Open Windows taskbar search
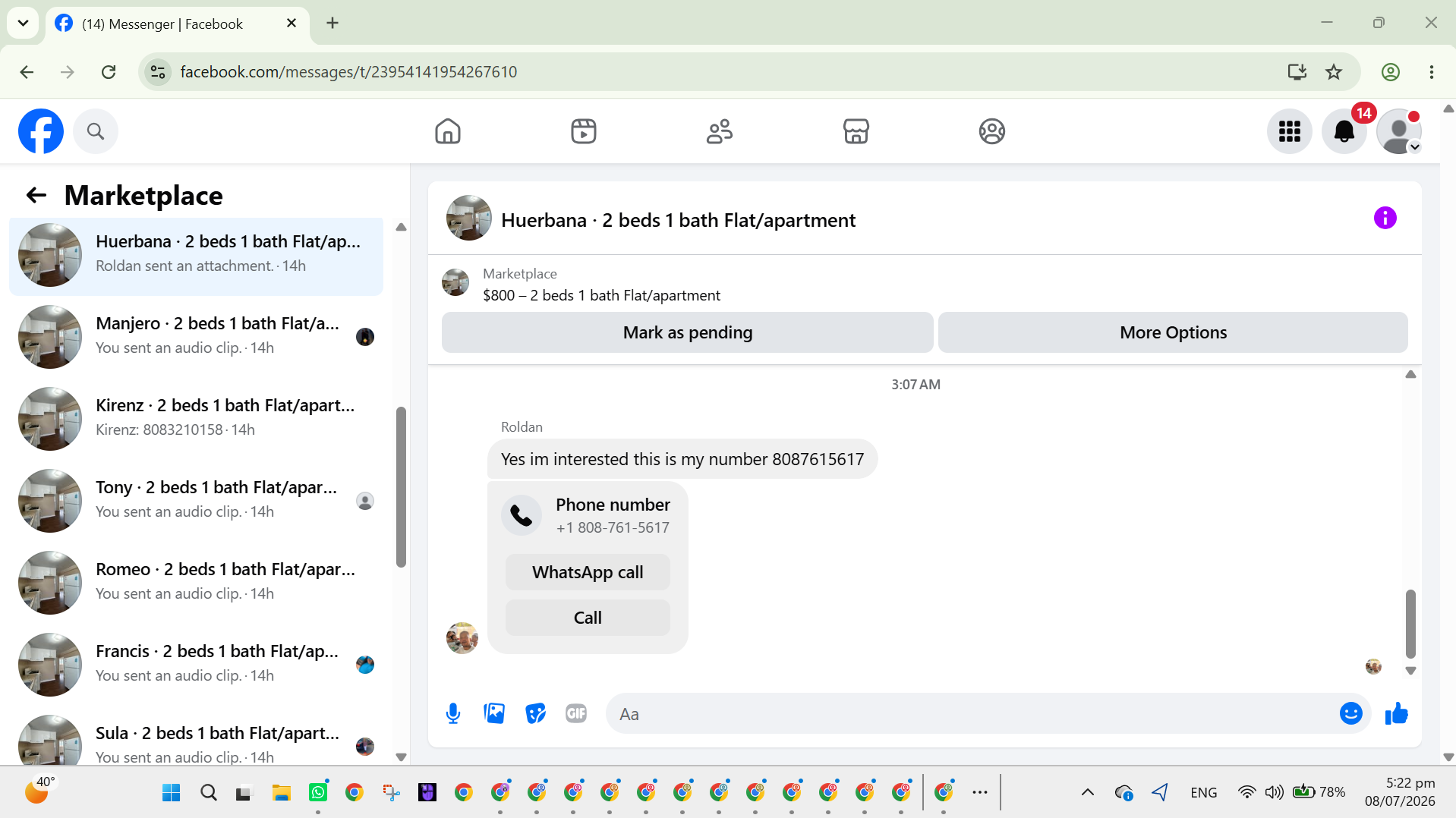The height and width of the screenshot is (818, 1456). pyautogui.click(x=208, y=793)
